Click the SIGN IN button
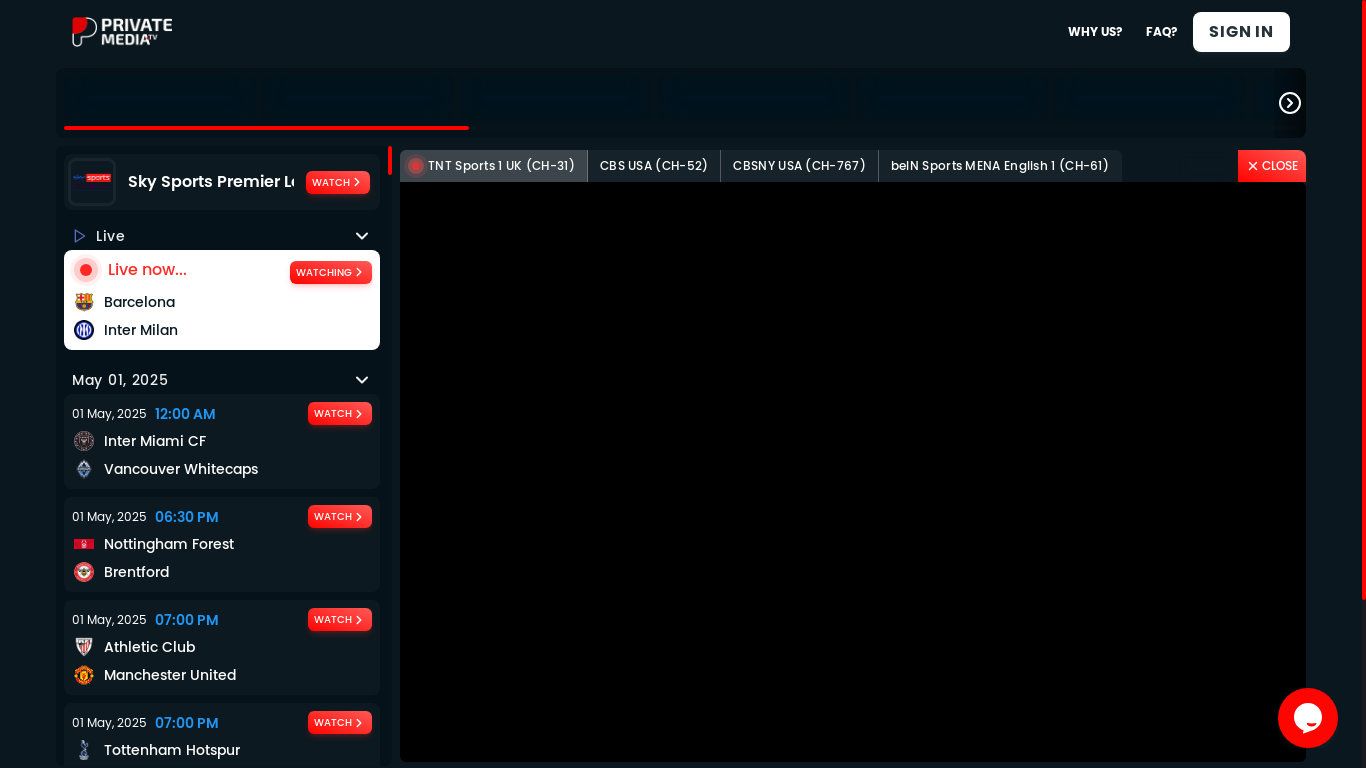Screen dimensions: 1366x768 (x=1241, y=32)
